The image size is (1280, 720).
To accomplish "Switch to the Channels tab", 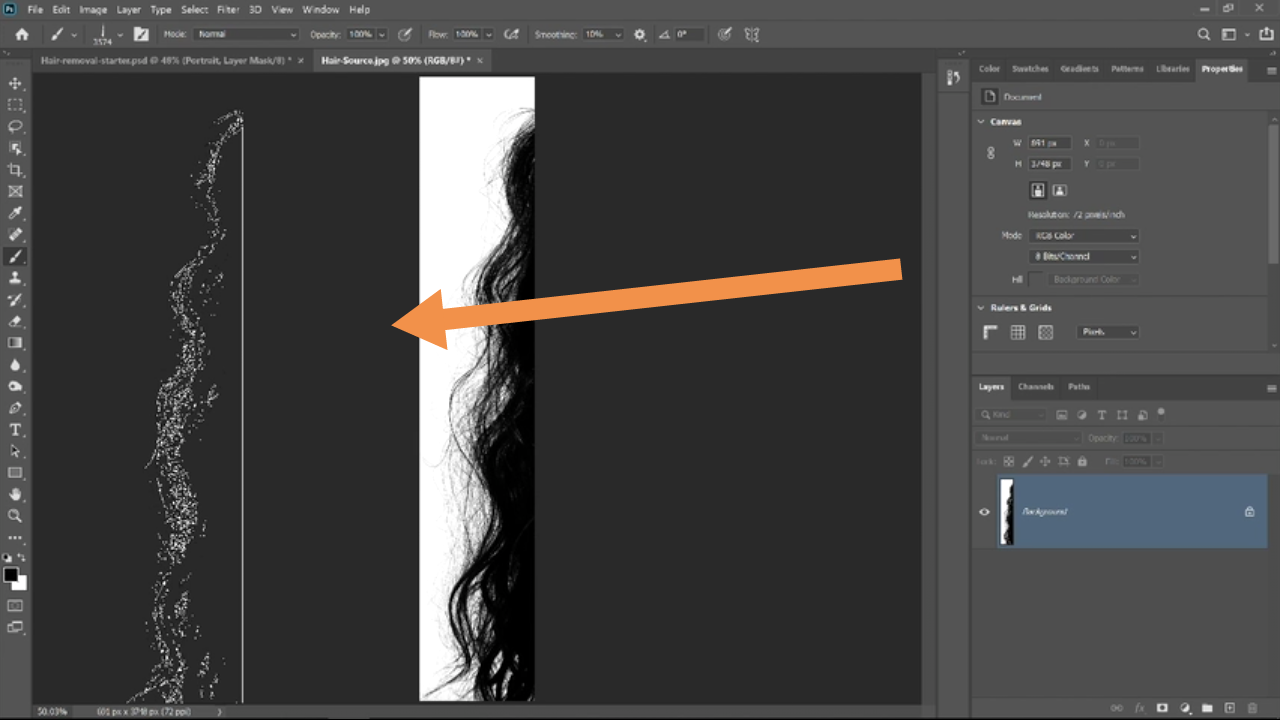I will [x=1035, y=387].
